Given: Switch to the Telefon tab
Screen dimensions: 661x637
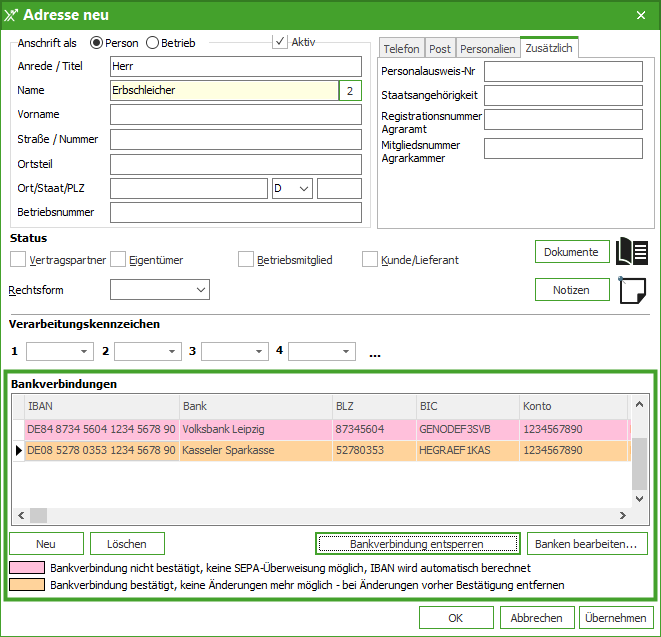Looking at the screenshot, I should 401,49.
